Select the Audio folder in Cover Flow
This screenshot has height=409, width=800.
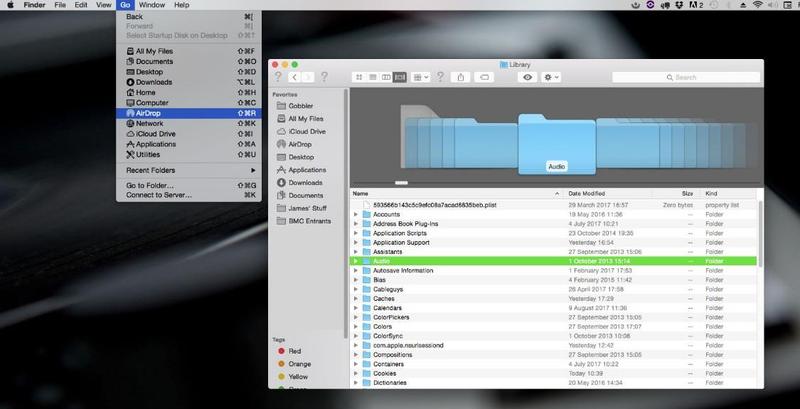click(558, 145)
